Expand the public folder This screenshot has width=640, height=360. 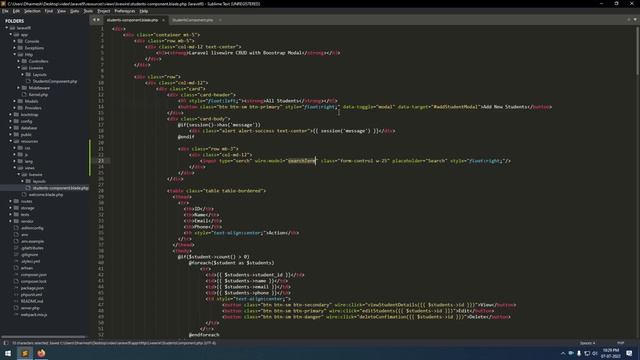(x=11, y=134)
